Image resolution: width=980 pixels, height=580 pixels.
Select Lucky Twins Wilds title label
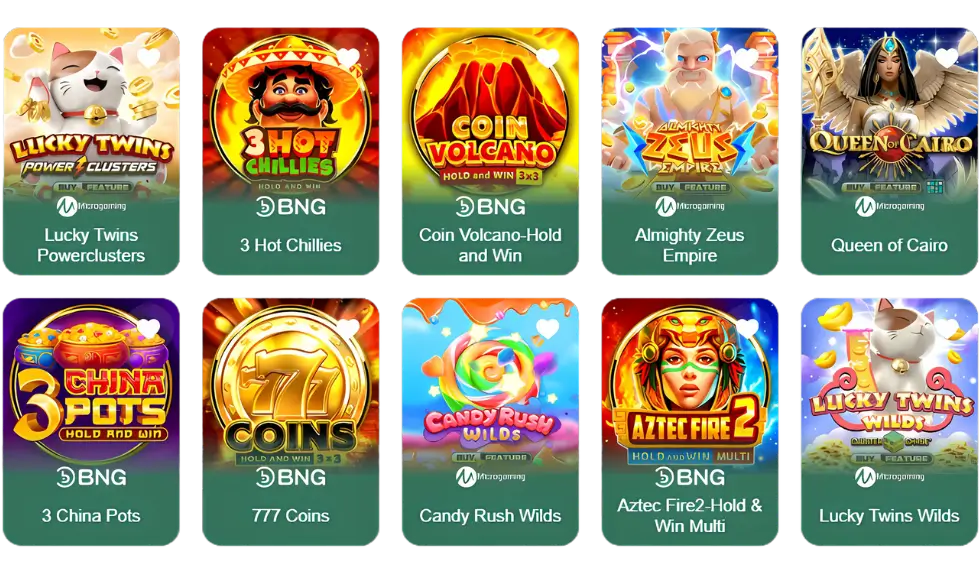tap(889, 516)
